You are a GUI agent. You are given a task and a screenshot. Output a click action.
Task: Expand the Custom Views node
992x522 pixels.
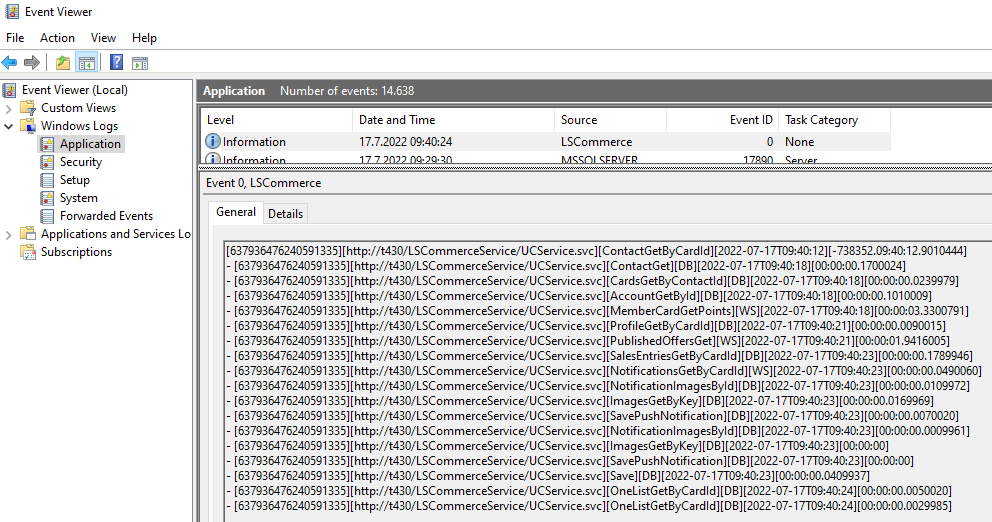coord(9,108)
